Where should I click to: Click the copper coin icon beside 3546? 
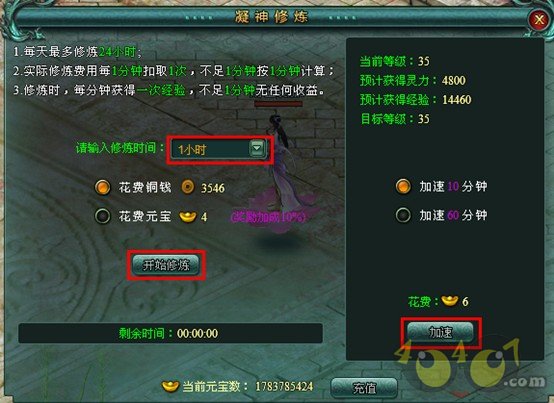pos(188,187)
